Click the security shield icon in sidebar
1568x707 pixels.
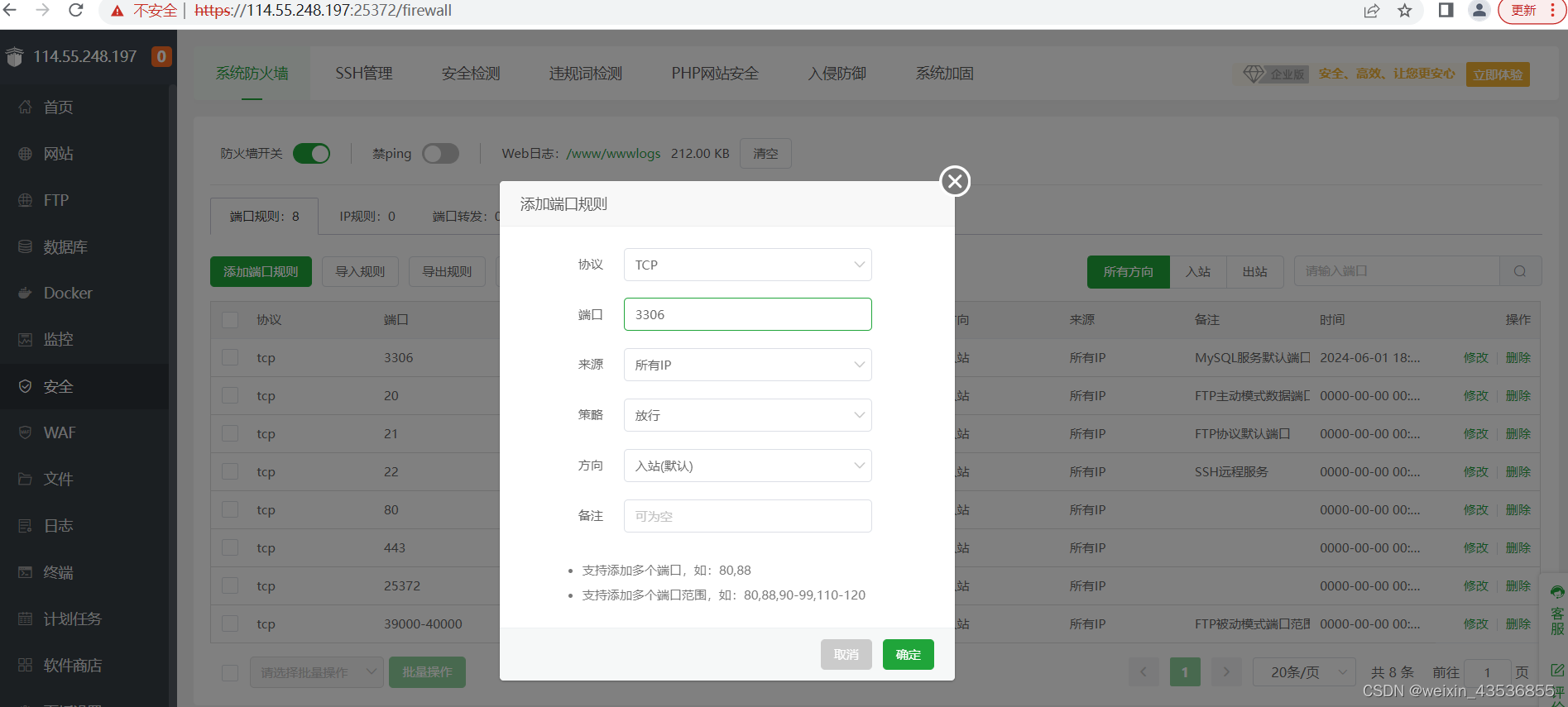pyautogui.click(x=25, y=386)
